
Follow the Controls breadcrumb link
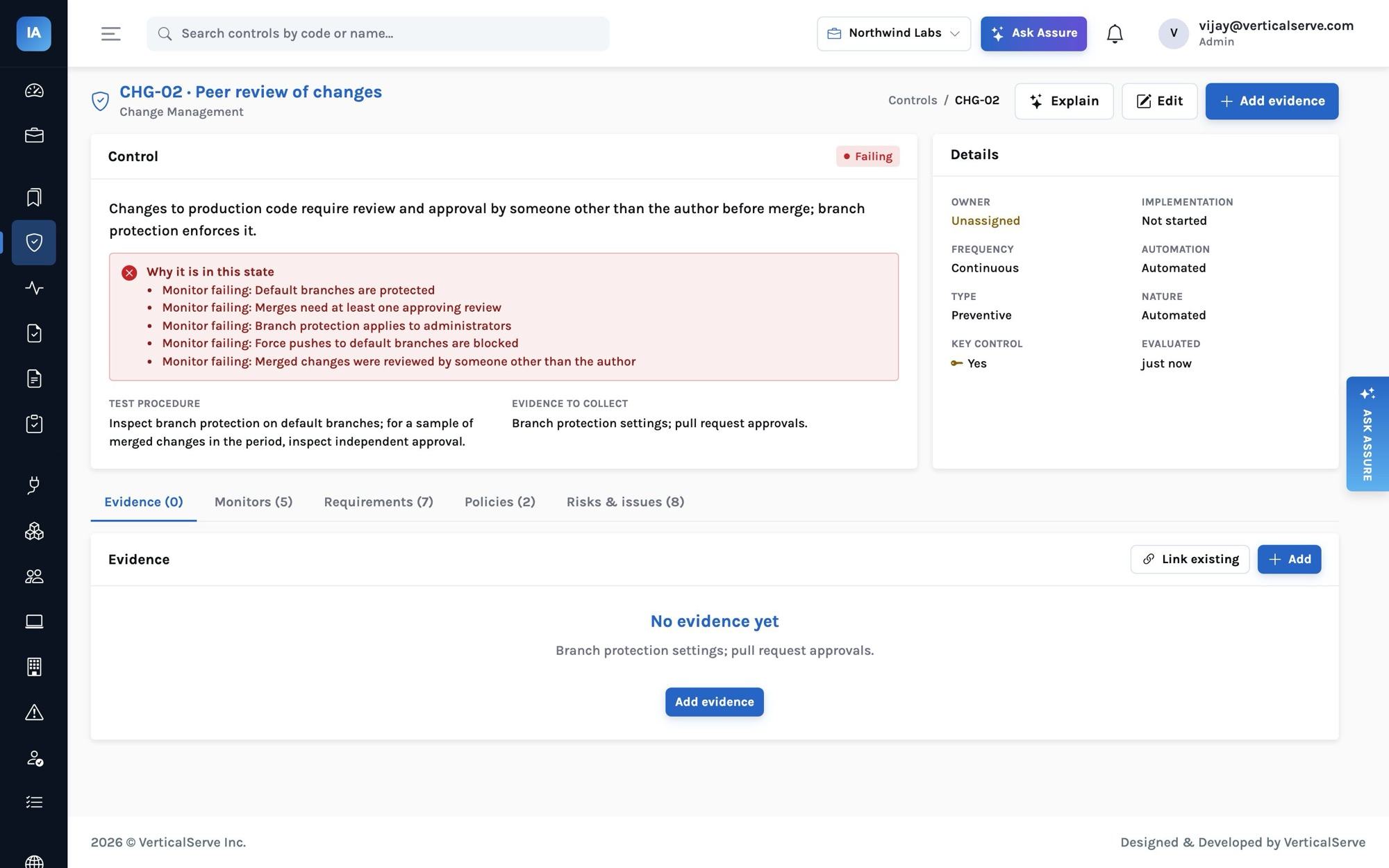point(913,101)
